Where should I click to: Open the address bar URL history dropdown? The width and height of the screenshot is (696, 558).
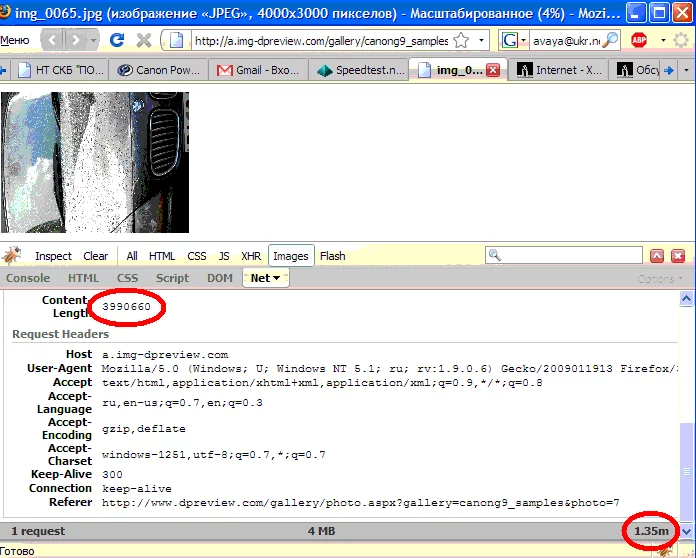[x=481, y=40]
